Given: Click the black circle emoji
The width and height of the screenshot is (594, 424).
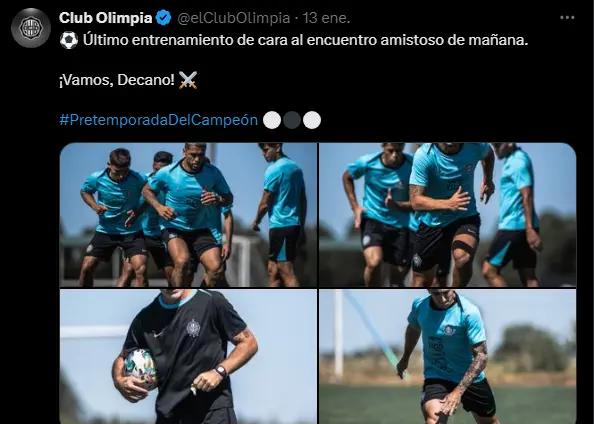Looking at the screenshot, I should [292, 120].
